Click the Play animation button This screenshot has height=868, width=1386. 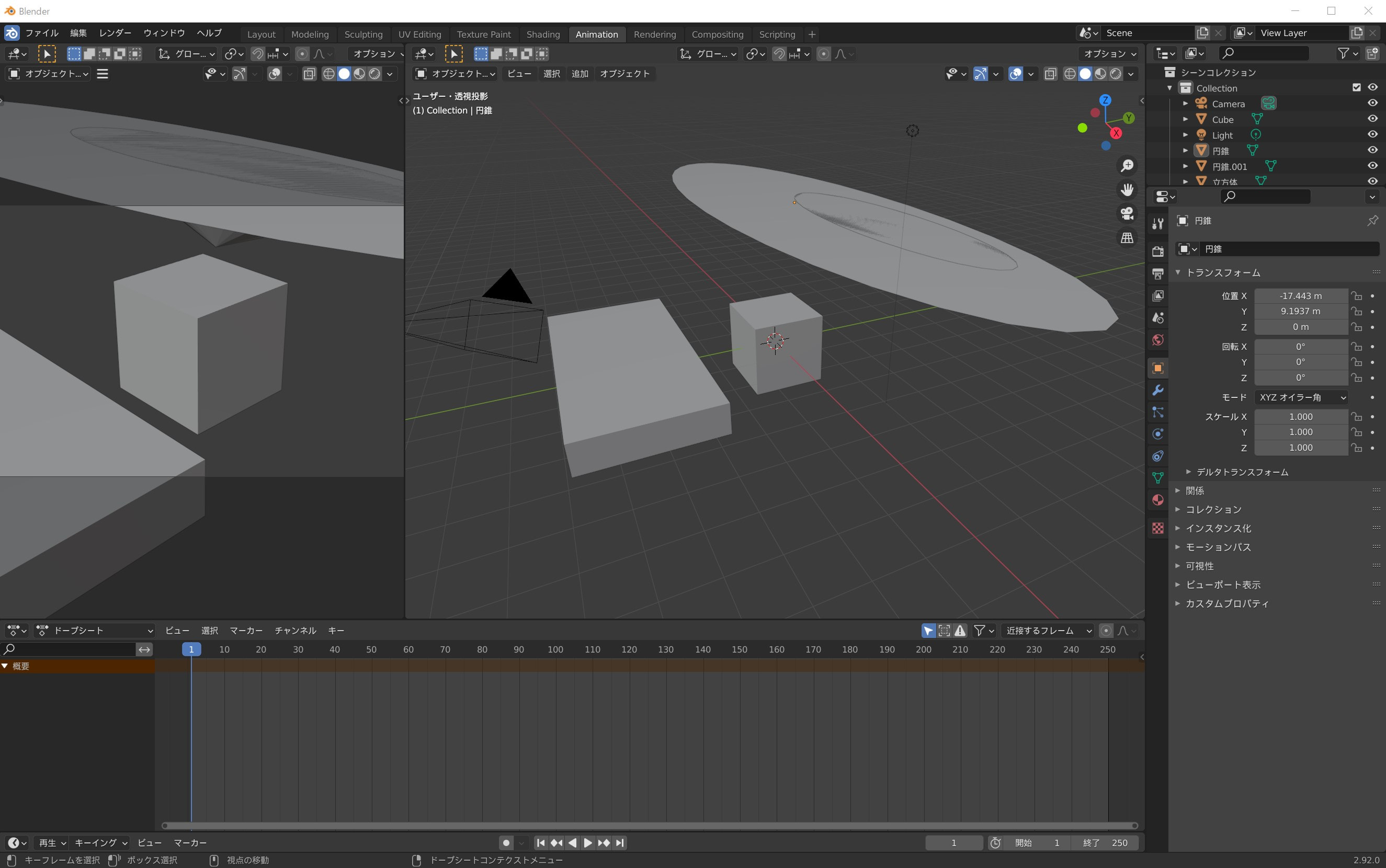tap(587, 843)
